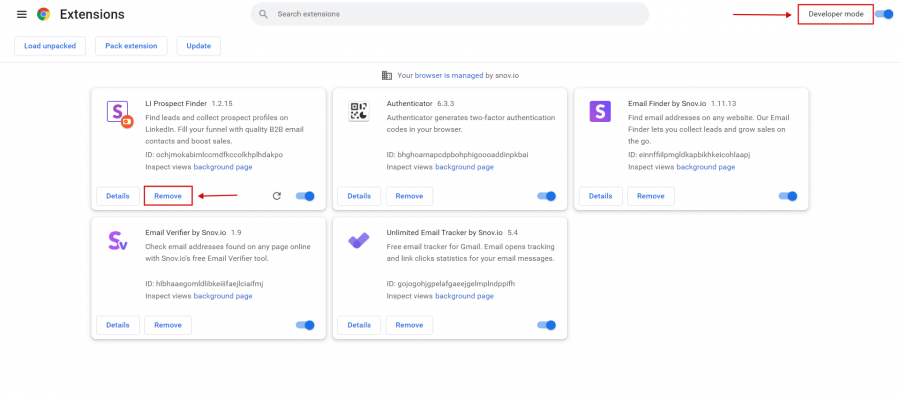Open Email Verifier background page link

(x=223, y=296)
